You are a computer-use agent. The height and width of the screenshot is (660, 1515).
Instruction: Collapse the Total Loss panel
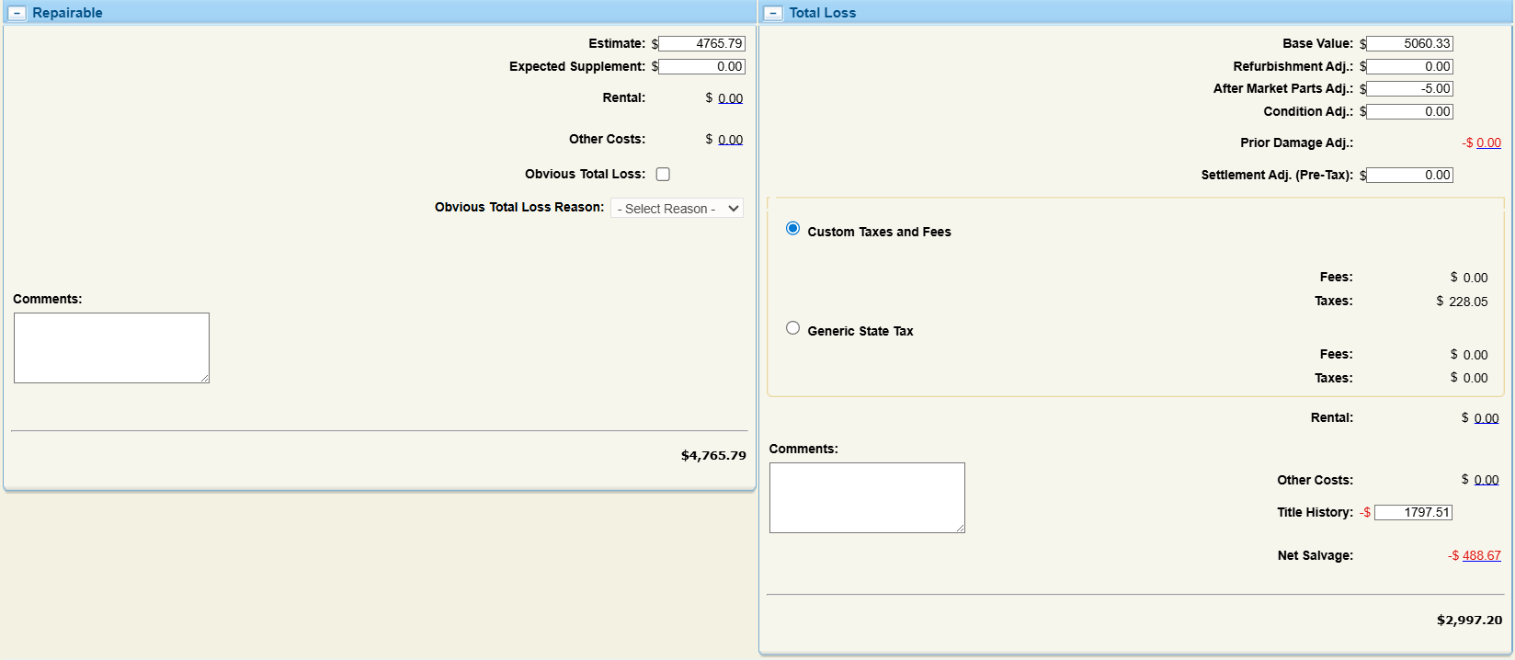coord(773,13)
